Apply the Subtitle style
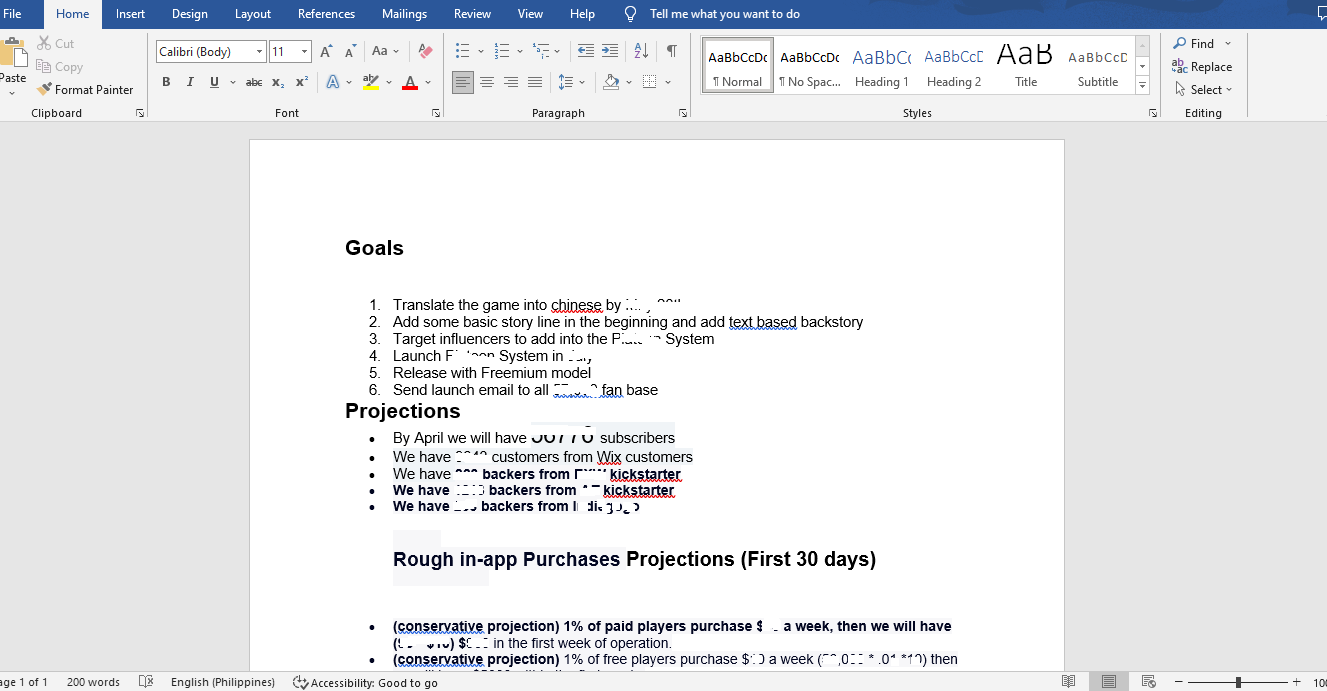 click(1098, 66)
